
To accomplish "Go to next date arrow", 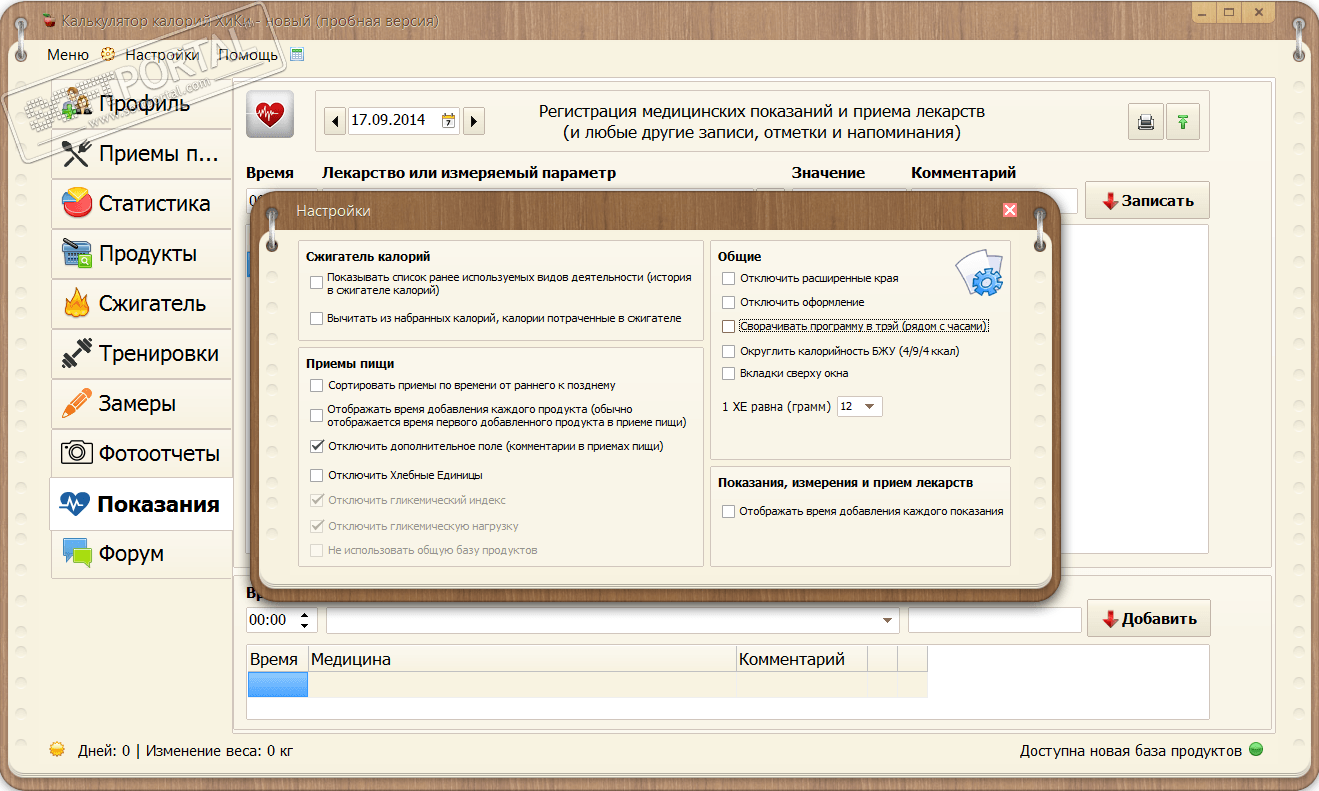I will pos(474,121).
